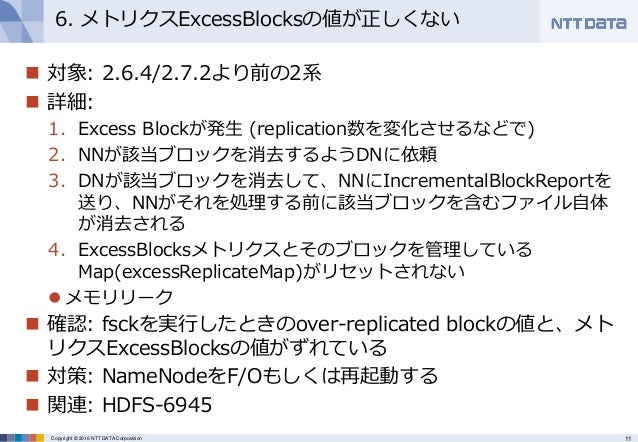
Task: Click the blue curved graphic in title corner
Action: click(22, 21)
